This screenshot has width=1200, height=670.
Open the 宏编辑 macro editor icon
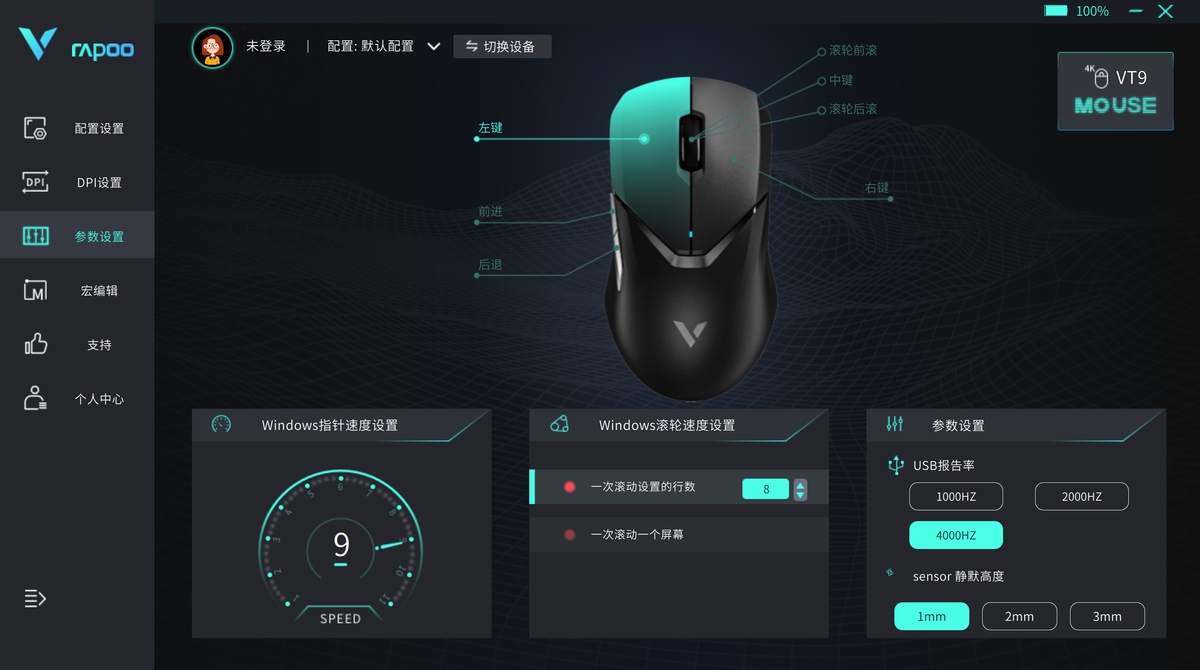click(x=36, y=290)
